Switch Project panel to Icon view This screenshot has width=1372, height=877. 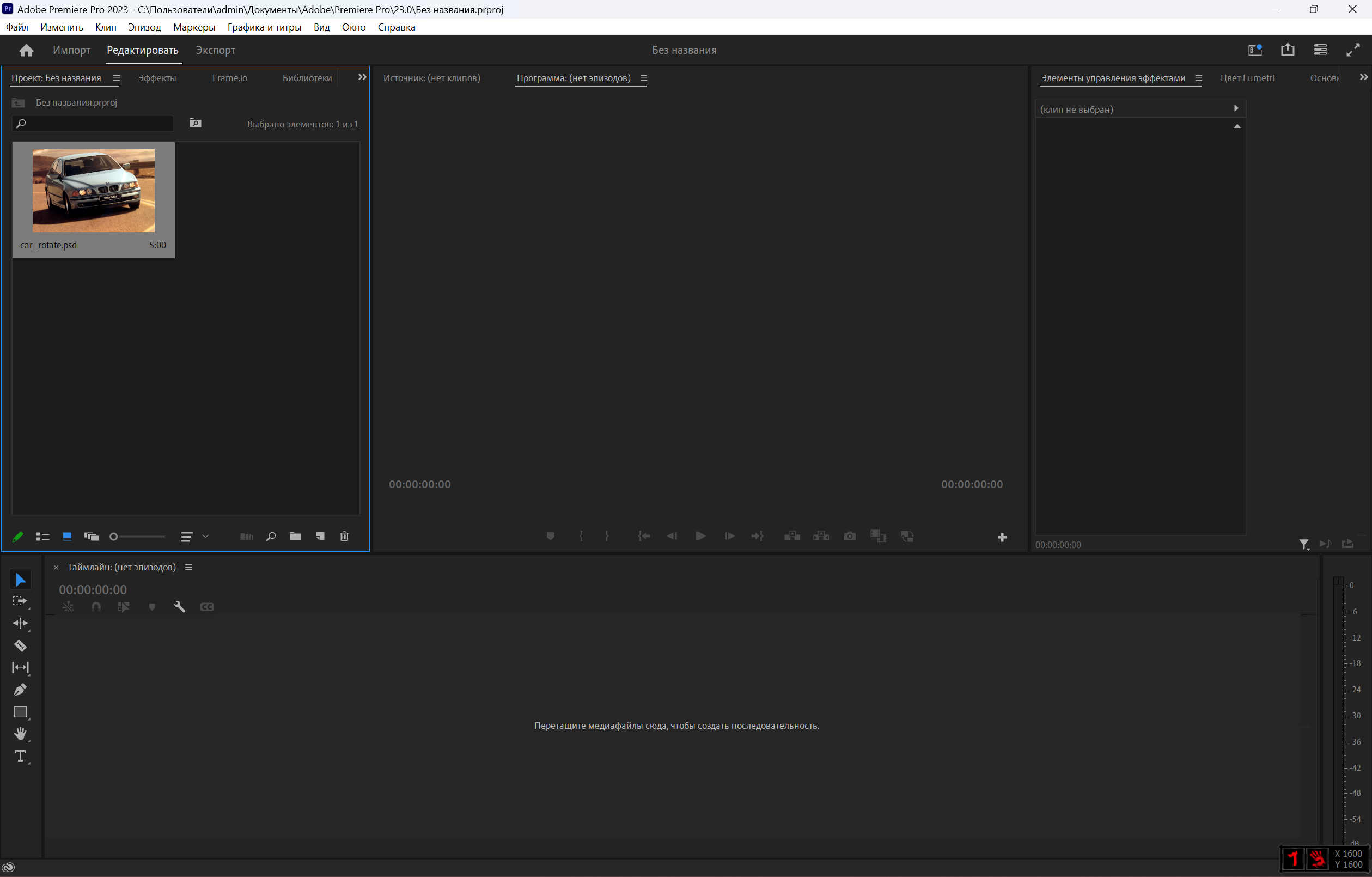pyautogui.click(x=67, y=536)
